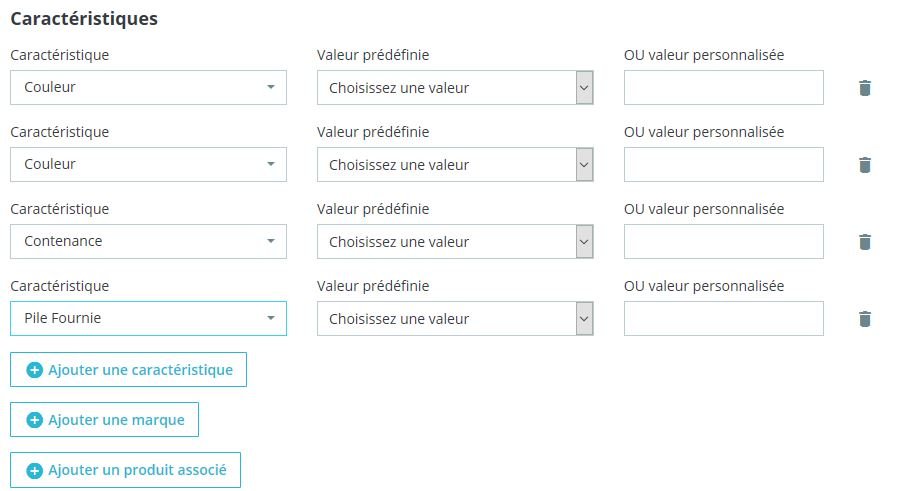
Task: Remove the Pile Fournie row via trash icon
Action: tap(865, 319)
